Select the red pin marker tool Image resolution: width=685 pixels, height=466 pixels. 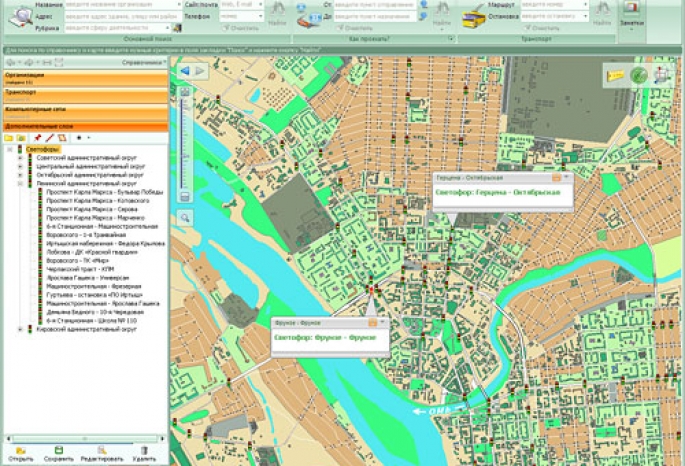pyautogui.click(x=37, y=137)
